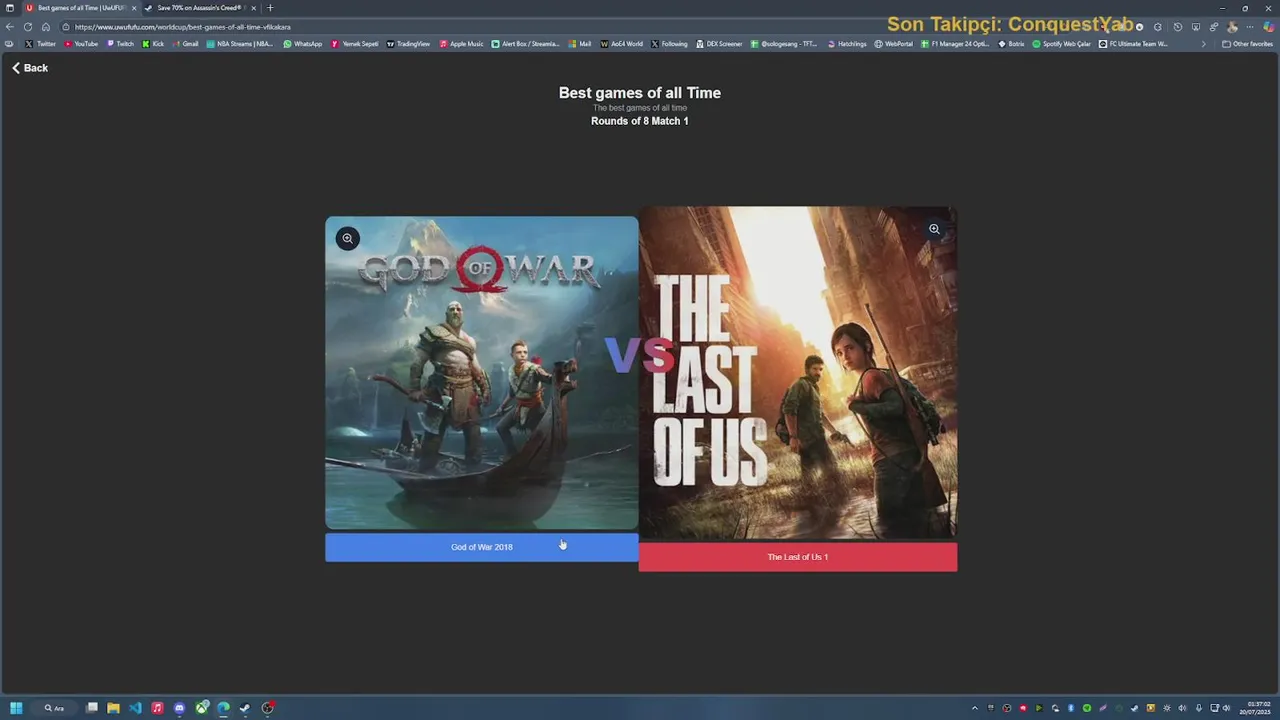
Task: Open the Following bookmark
Action: [x=670, y=44]
